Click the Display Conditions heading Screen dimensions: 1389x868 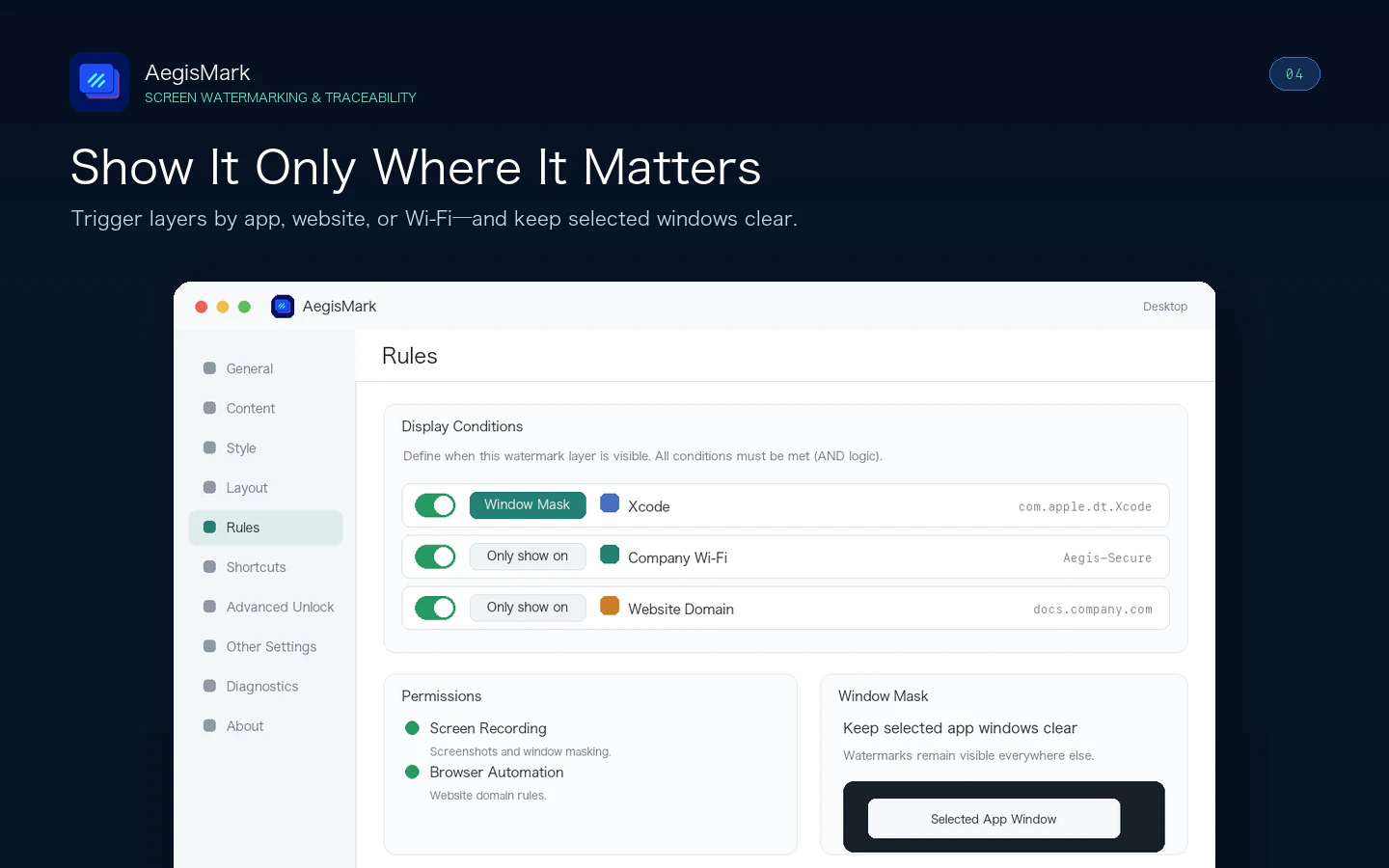(x=462, y=426)
